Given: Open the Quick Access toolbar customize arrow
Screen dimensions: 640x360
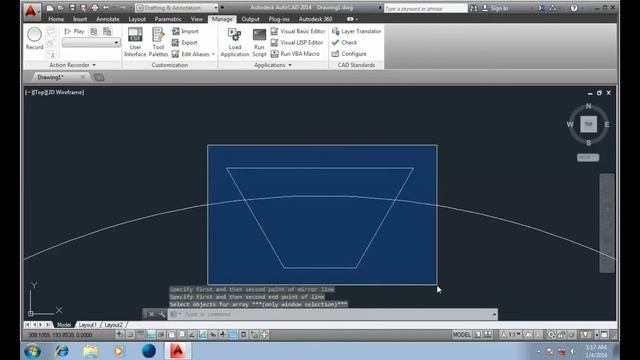Looking at the screenshot, I should tap(222, 8).
